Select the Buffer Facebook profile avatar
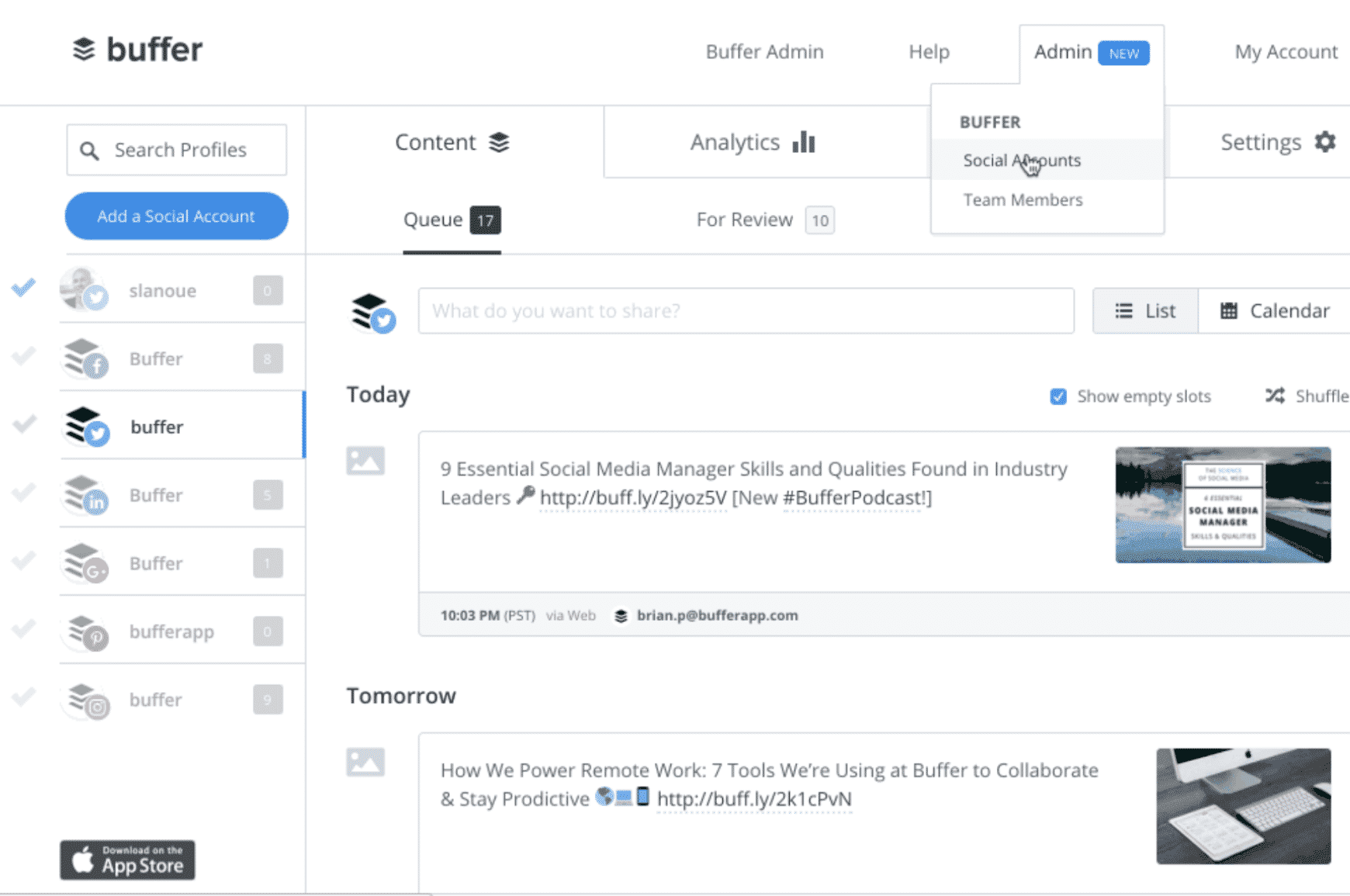The image size is (1350, 896). pyautogui.click(x=85, y=358)
